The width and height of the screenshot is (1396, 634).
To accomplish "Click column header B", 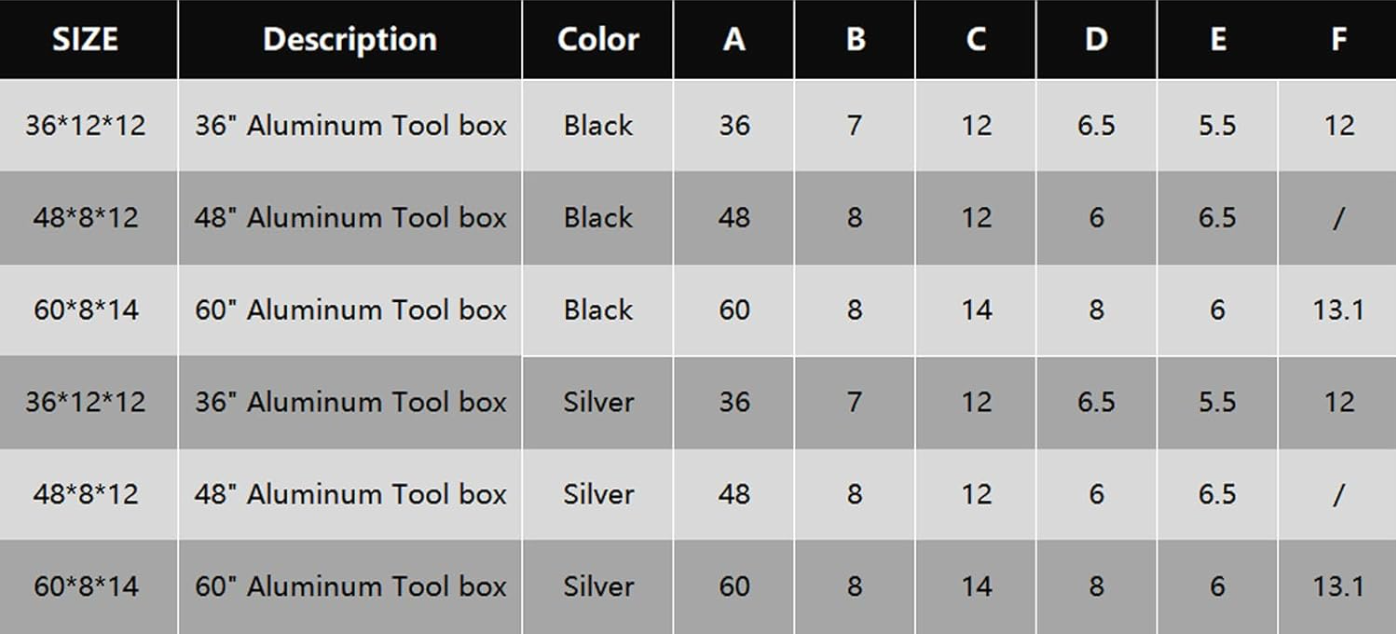I will pyautogui.click(x=855, y=39).
